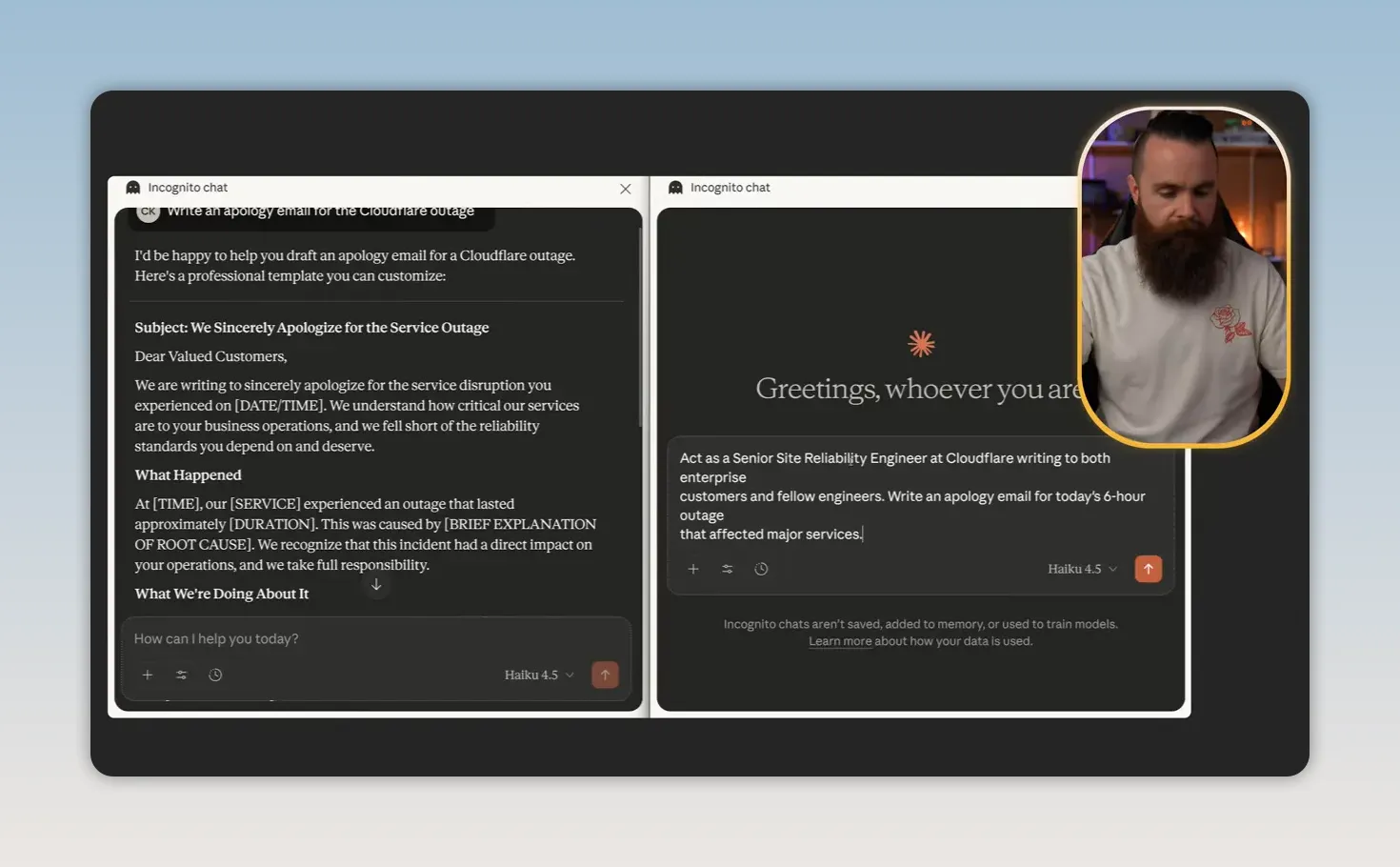The width and height of the screenshot is (1400, 867).
Task: Click the ghost icon in left Incognito chat
Action: tap(133, 188)
